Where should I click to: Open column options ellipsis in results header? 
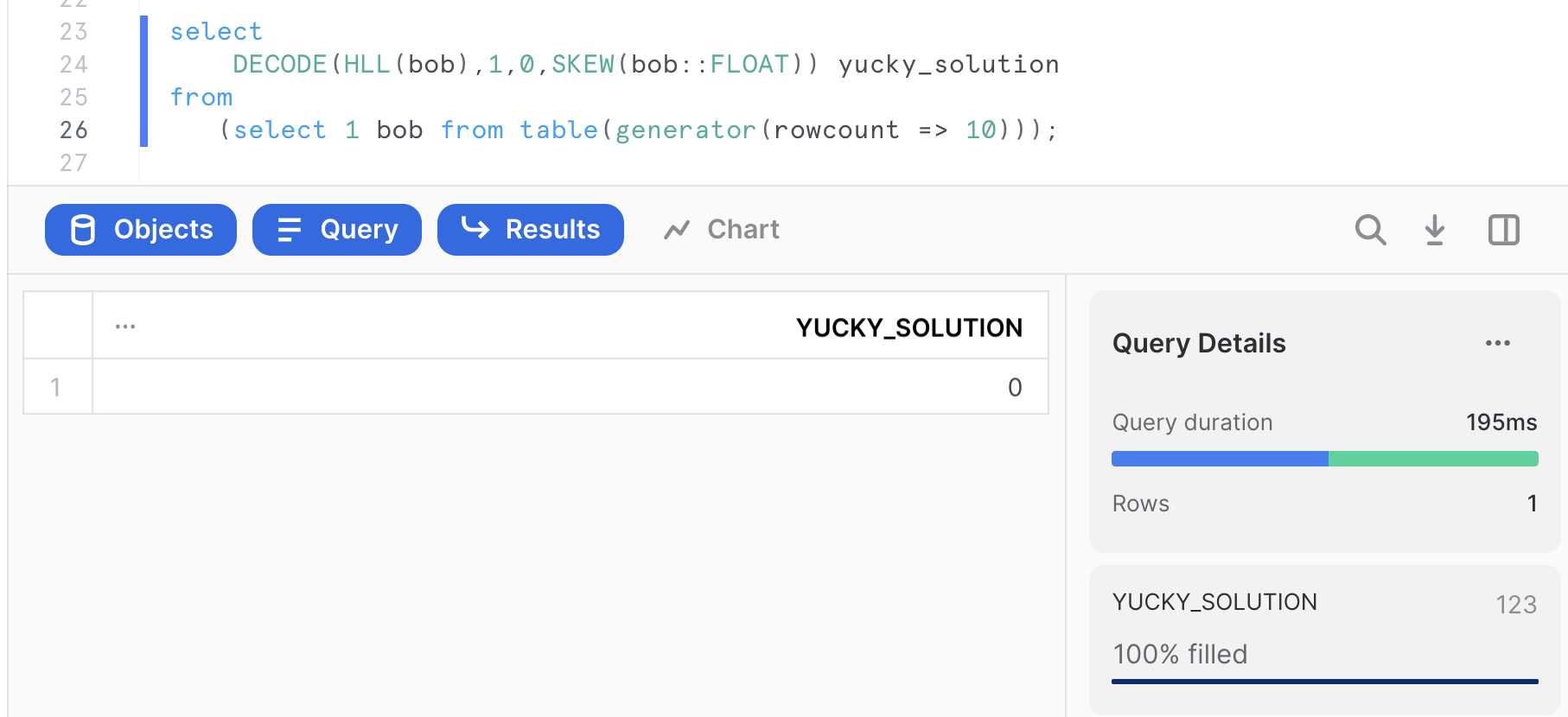(x=125, y=327)
